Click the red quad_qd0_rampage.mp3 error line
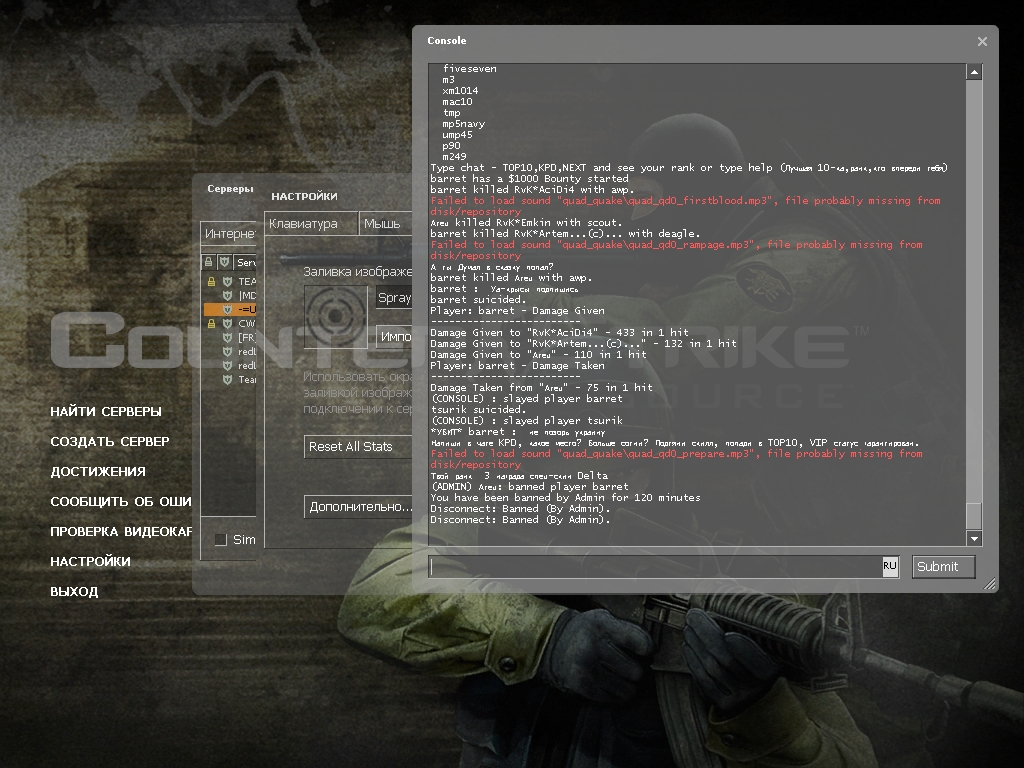 (676, 250)
